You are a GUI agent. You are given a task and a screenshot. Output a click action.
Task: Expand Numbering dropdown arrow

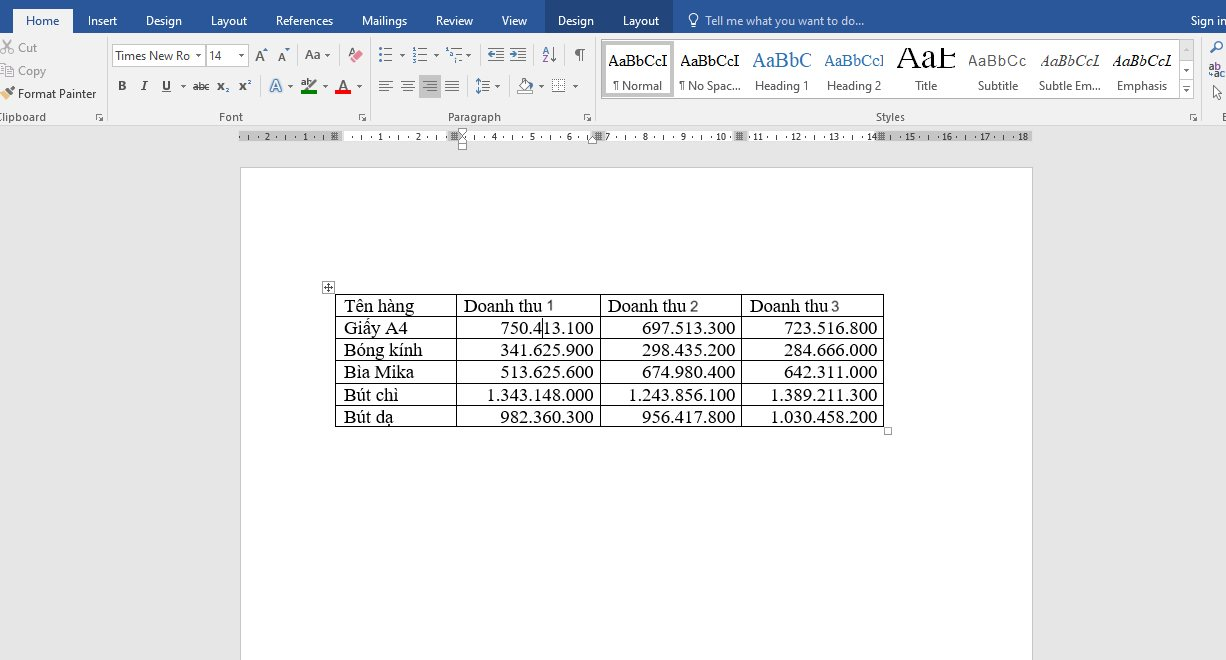click(x=436, y=55)
